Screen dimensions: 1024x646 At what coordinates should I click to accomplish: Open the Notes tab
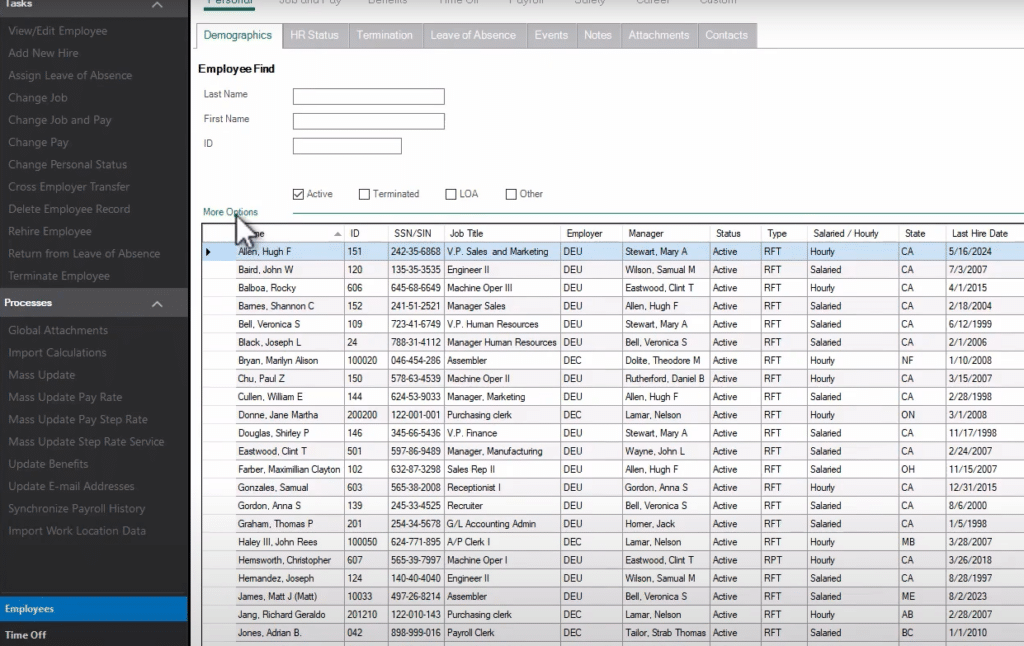[598, 35]
